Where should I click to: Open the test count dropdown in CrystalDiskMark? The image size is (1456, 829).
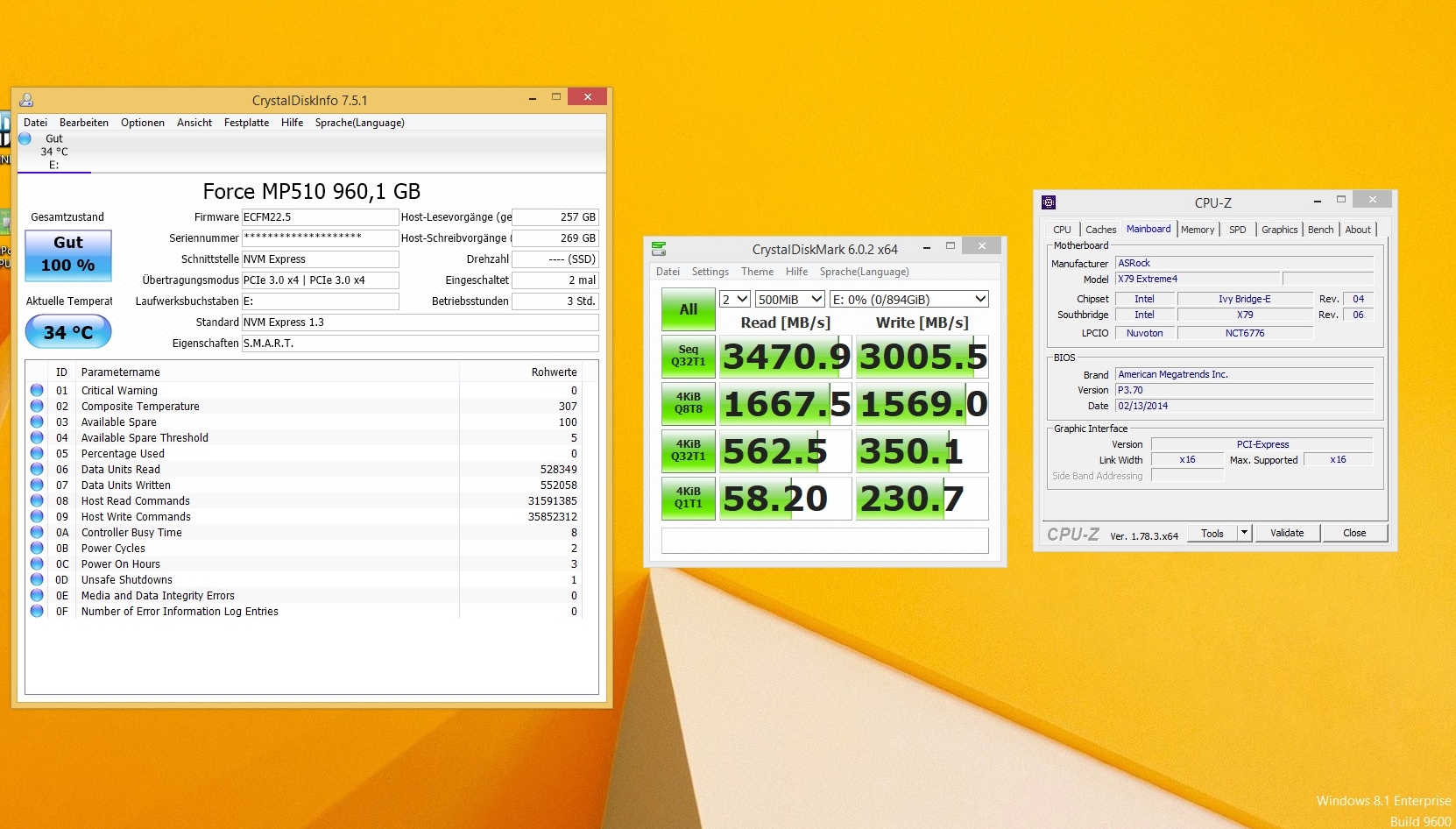(734, 299)
